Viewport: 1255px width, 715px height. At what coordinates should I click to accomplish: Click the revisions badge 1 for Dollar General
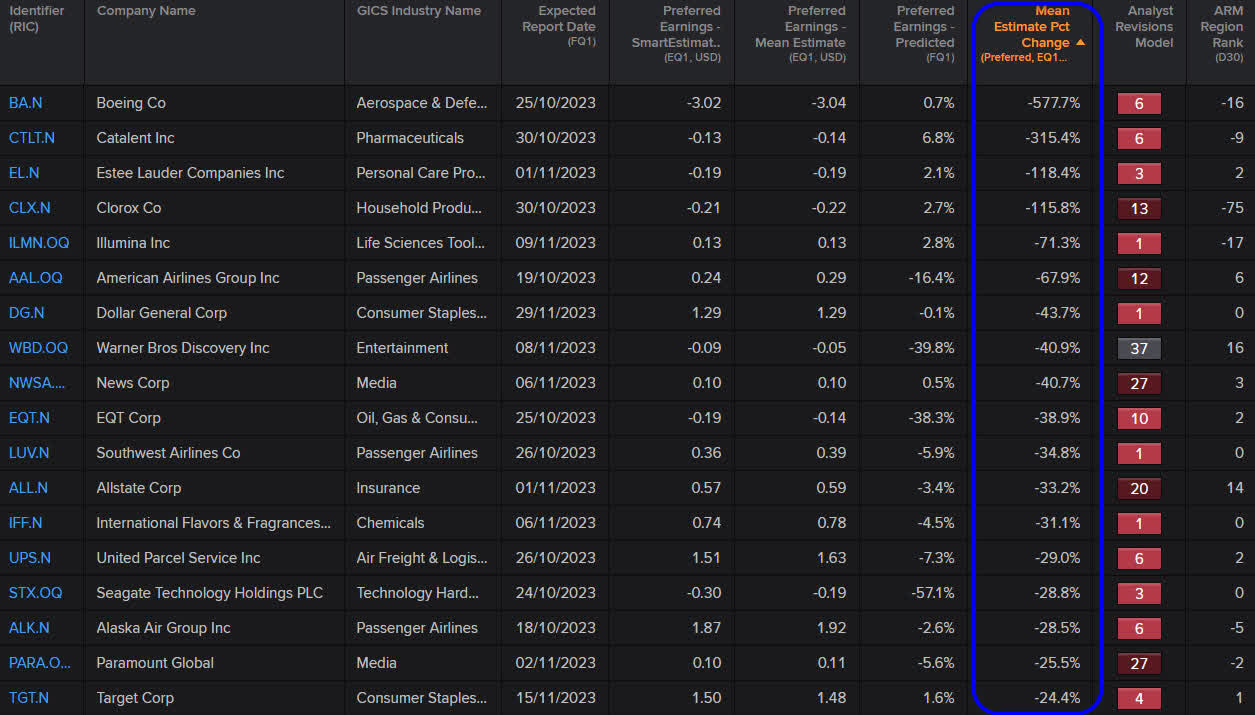pyautogui.click(x=1139, y=313)
